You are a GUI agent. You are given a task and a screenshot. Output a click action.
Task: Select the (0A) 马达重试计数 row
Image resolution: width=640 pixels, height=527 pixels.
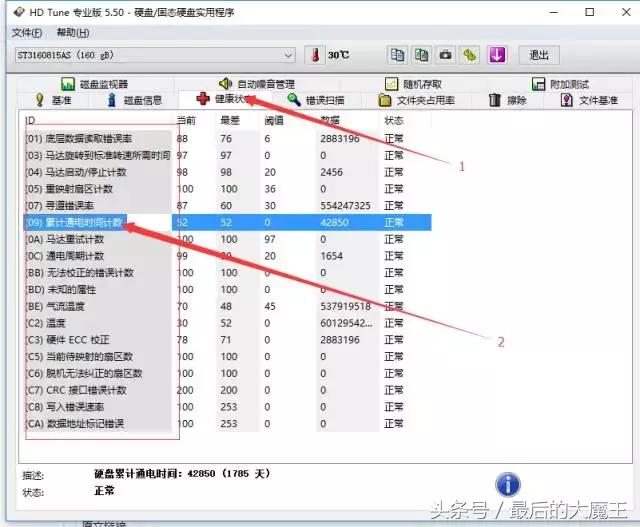point(227,239)
